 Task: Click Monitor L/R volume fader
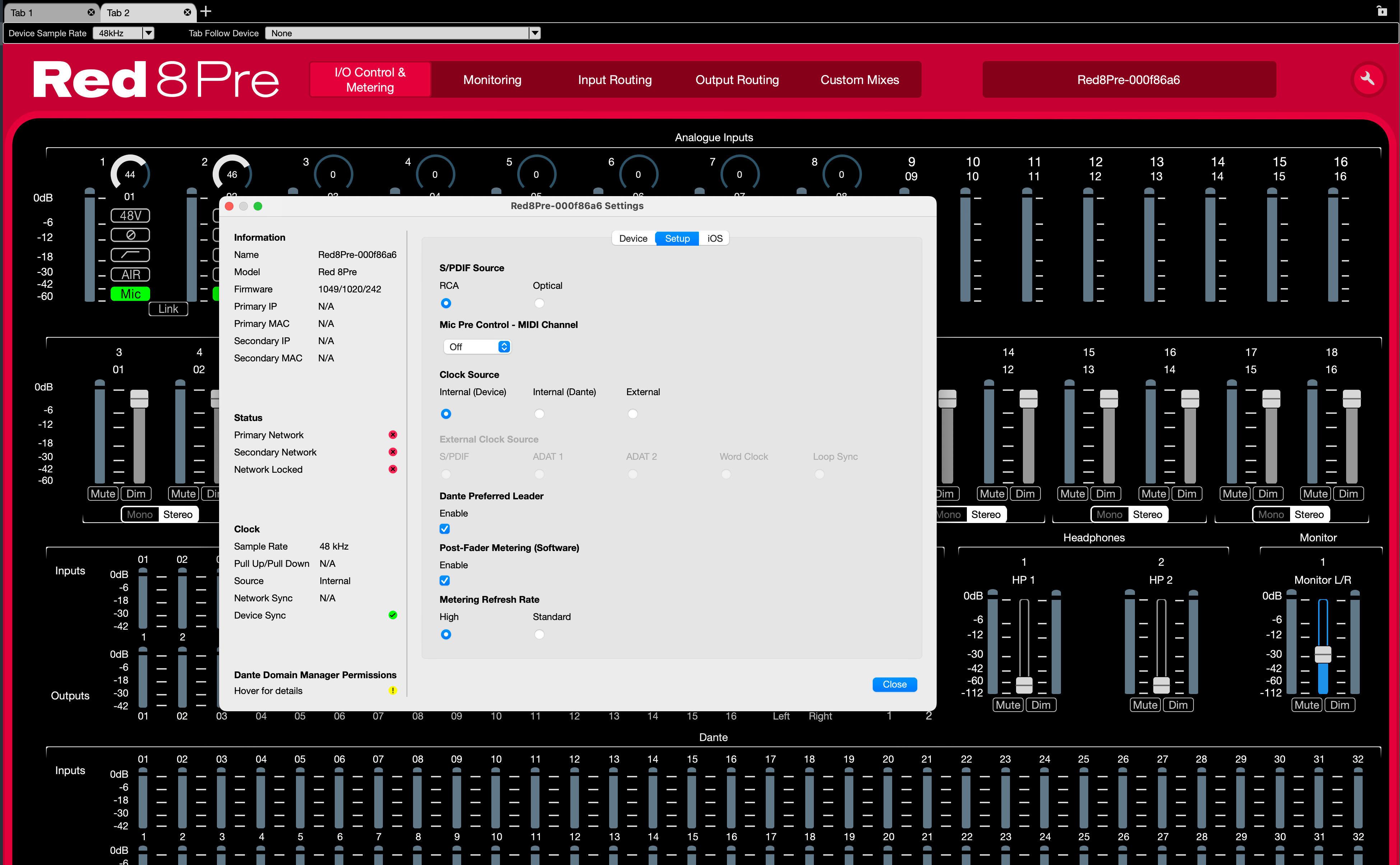coord(1323,654)
